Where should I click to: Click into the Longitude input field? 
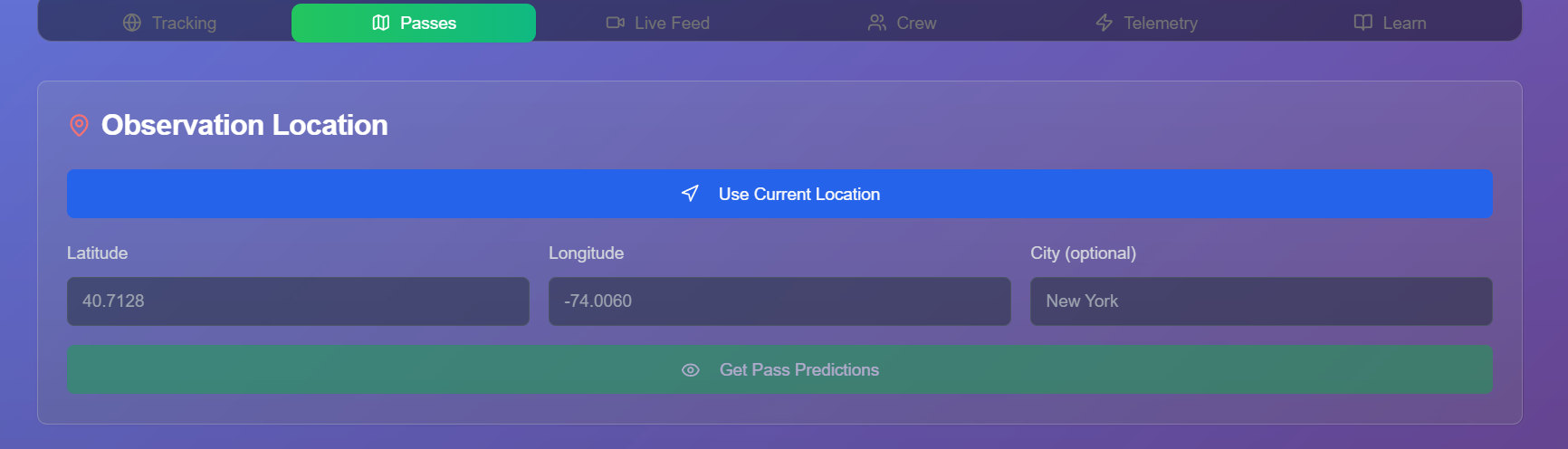[779, 301]
